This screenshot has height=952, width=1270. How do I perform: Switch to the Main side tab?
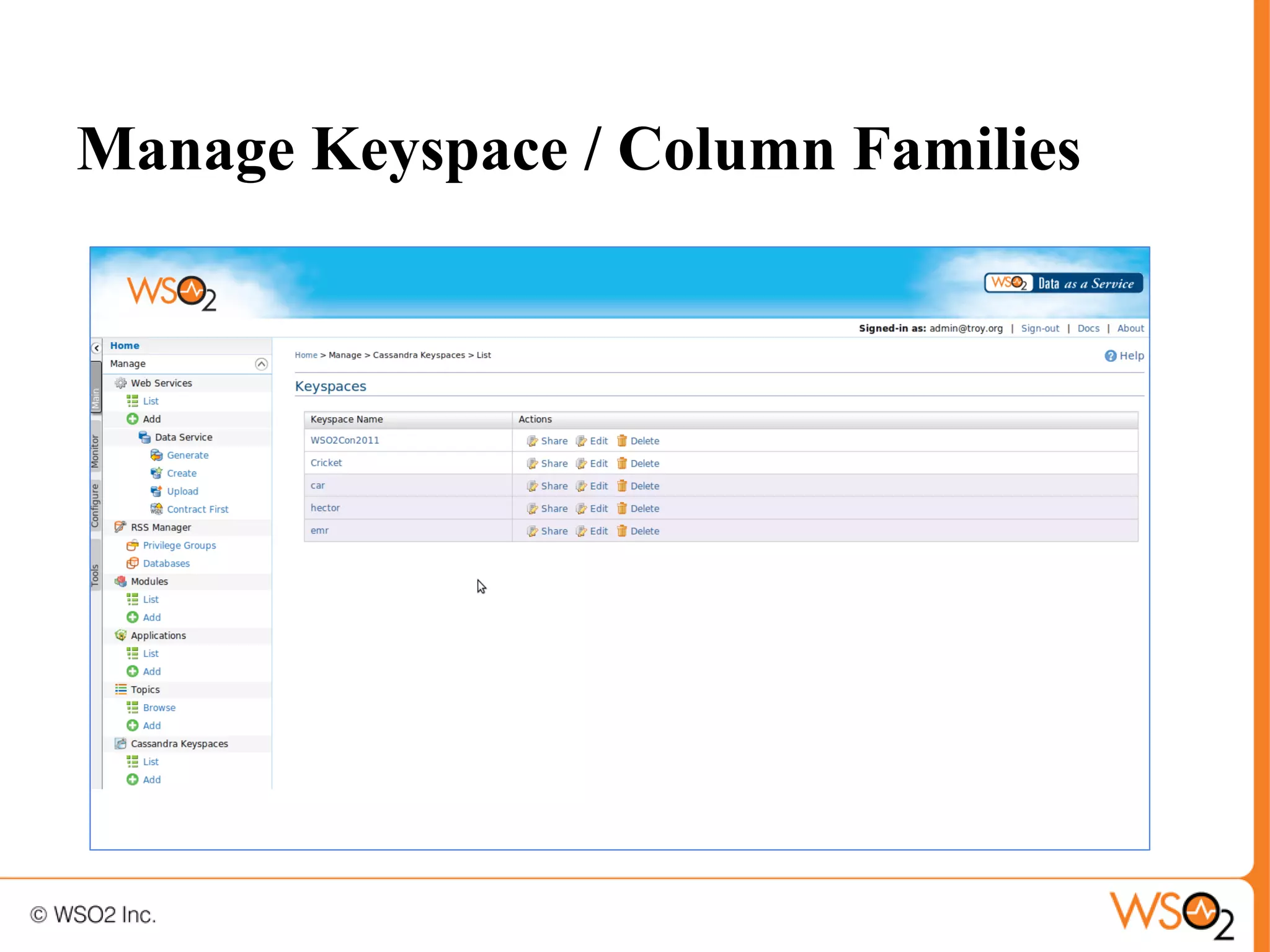coord(95,388)
